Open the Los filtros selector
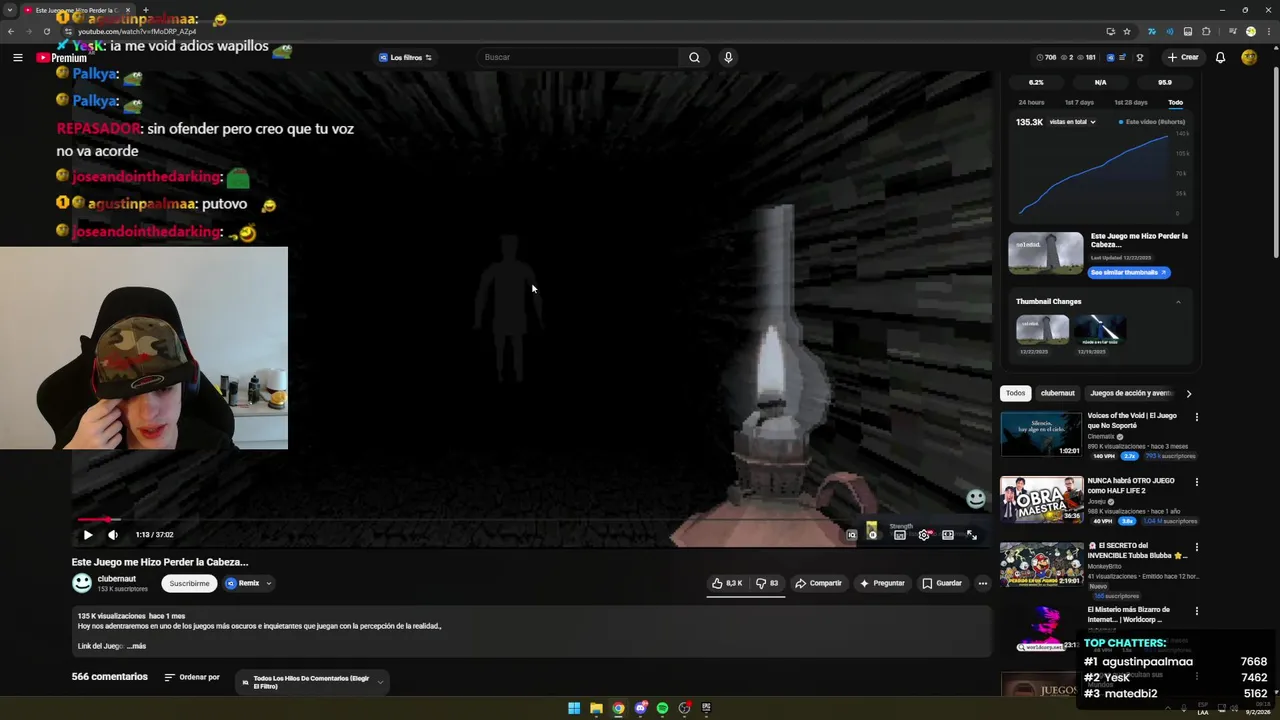This screenshot has width=1280, height=720. pyautogui.click(x=405, y=57)
